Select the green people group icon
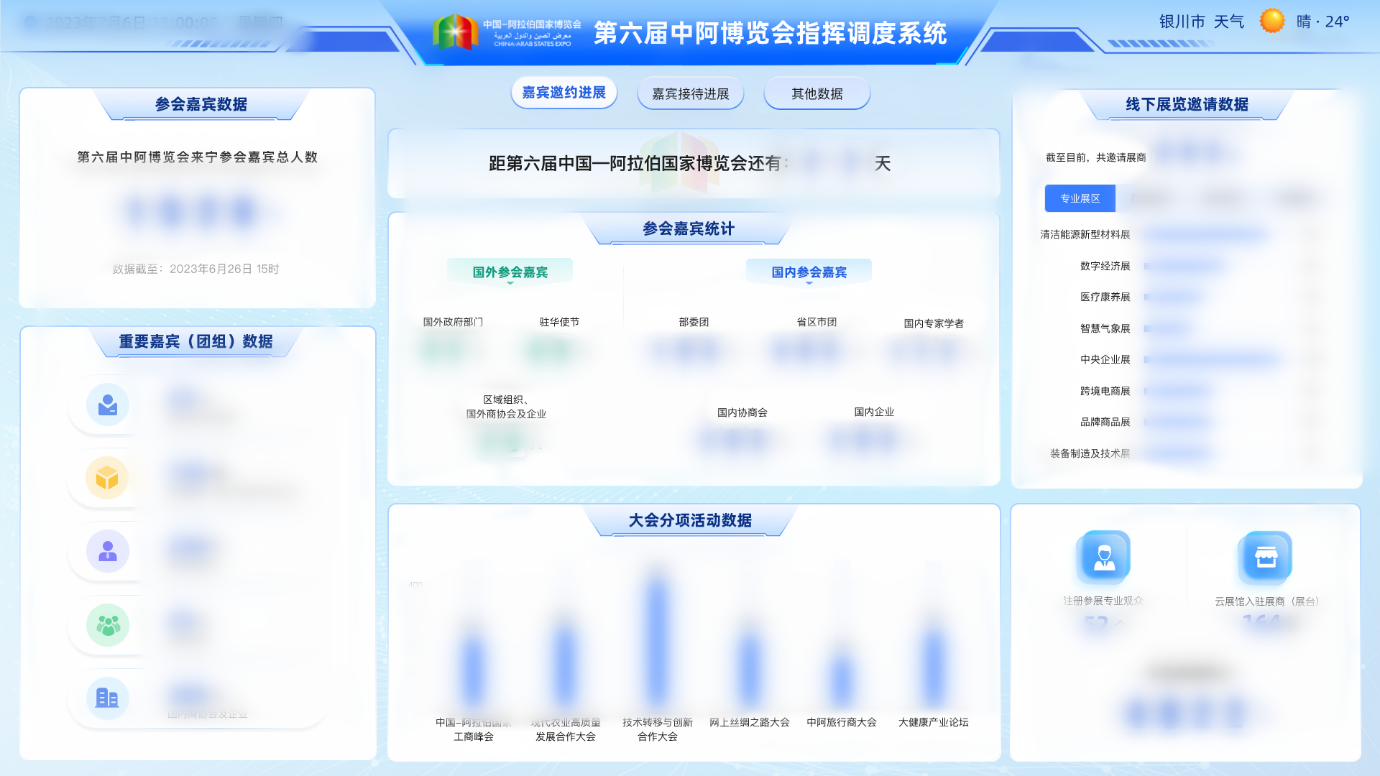The image size is (1380, 776). pyautogui.click(x=107, y=625)
